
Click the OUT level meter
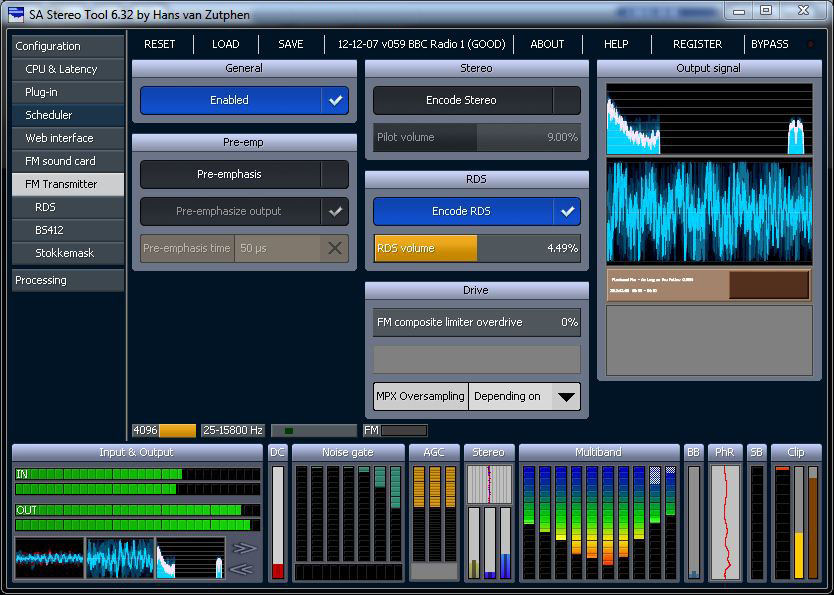point(138,517)
